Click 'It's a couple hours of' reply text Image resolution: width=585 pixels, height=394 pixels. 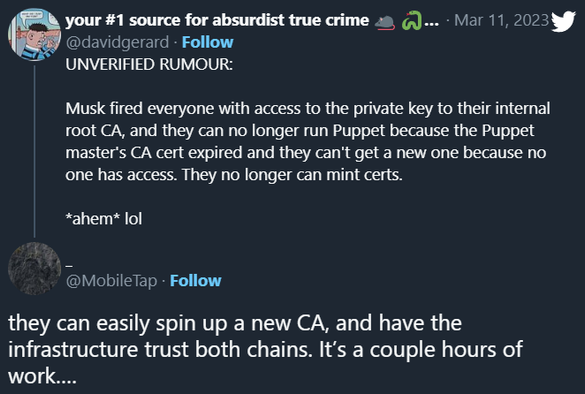click(420, 350)
